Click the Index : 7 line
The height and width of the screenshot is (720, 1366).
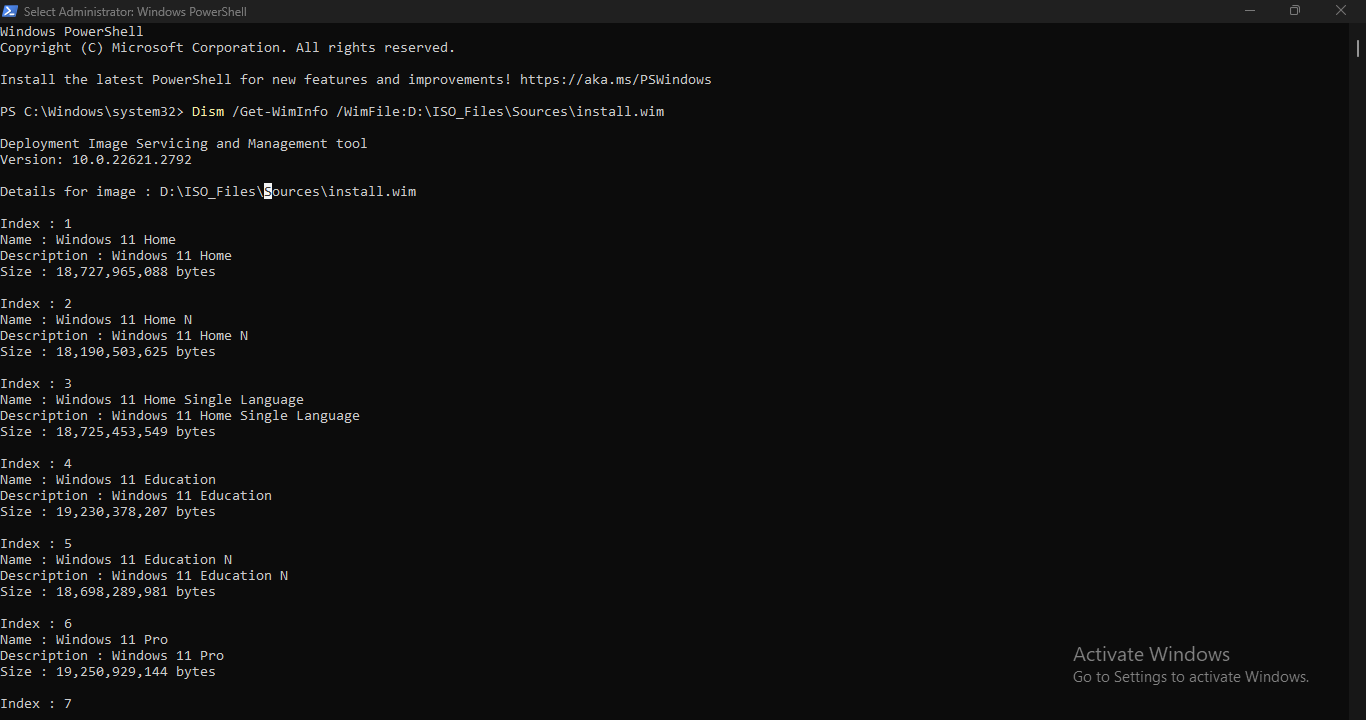36,703
